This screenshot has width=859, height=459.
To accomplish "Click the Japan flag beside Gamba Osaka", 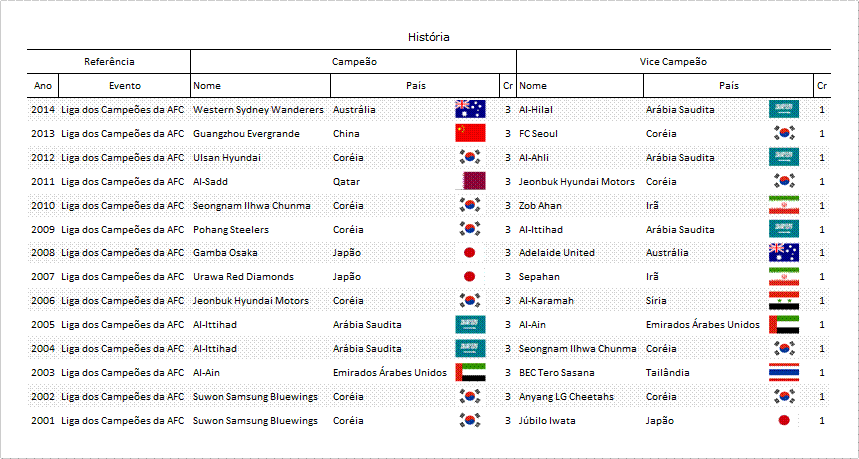I will (x=470, y=253).
